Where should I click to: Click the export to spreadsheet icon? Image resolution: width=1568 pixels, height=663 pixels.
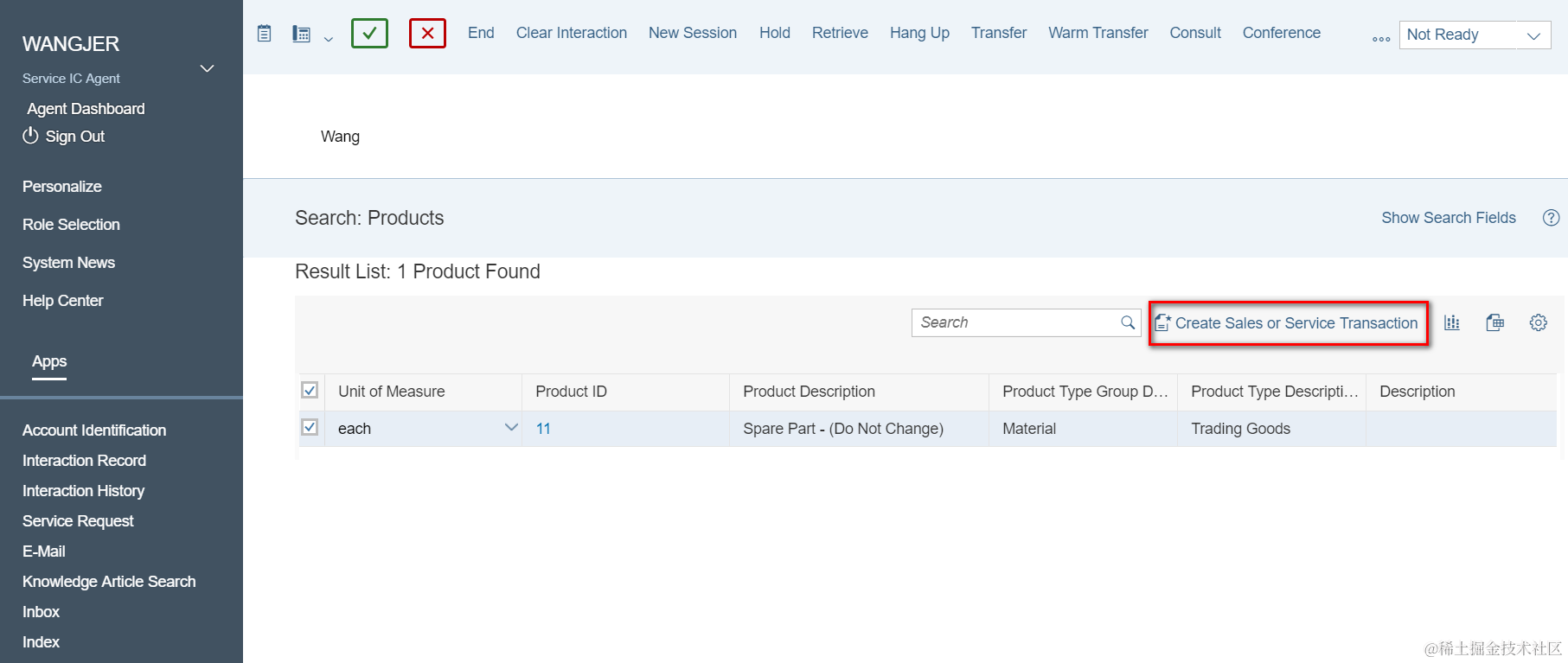click(1495, 322)
